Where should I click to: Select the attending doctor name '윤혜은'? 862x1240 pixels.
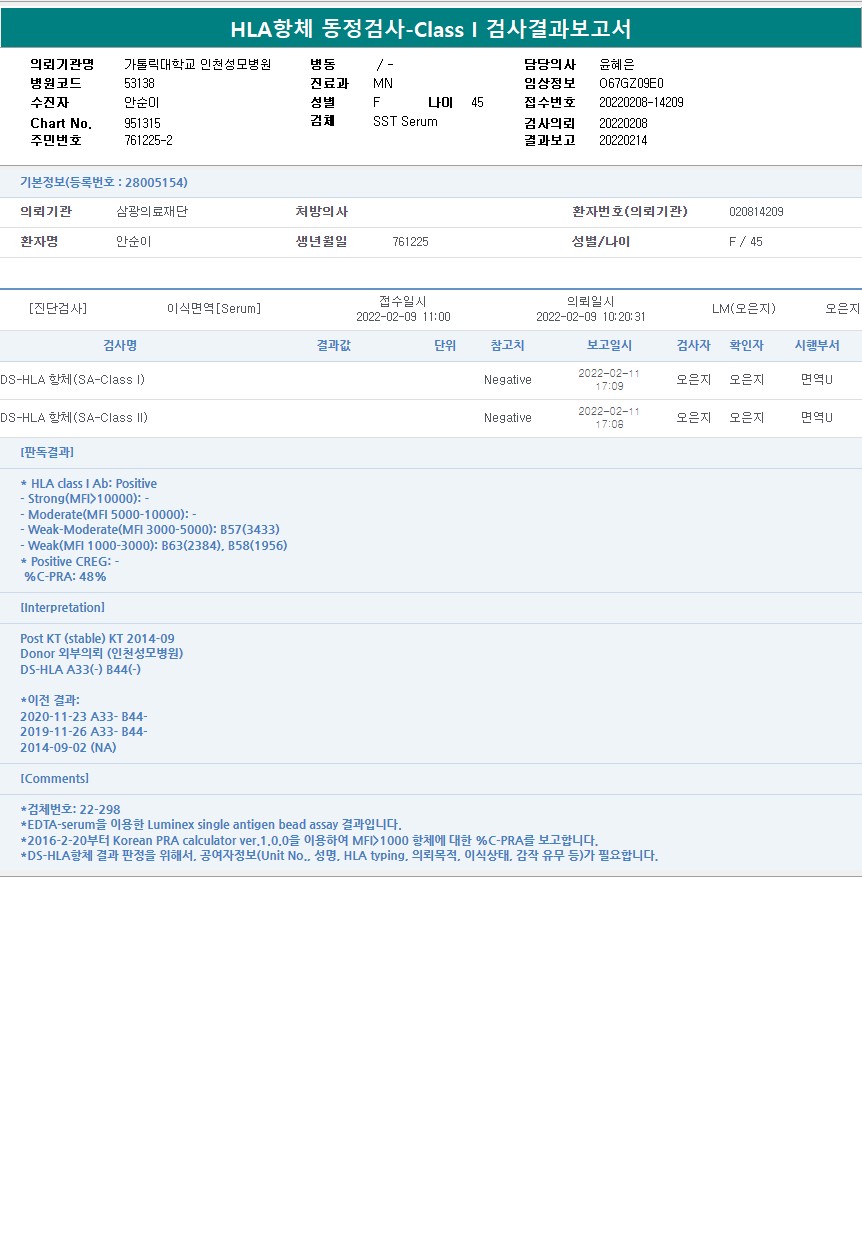[617, 64]
